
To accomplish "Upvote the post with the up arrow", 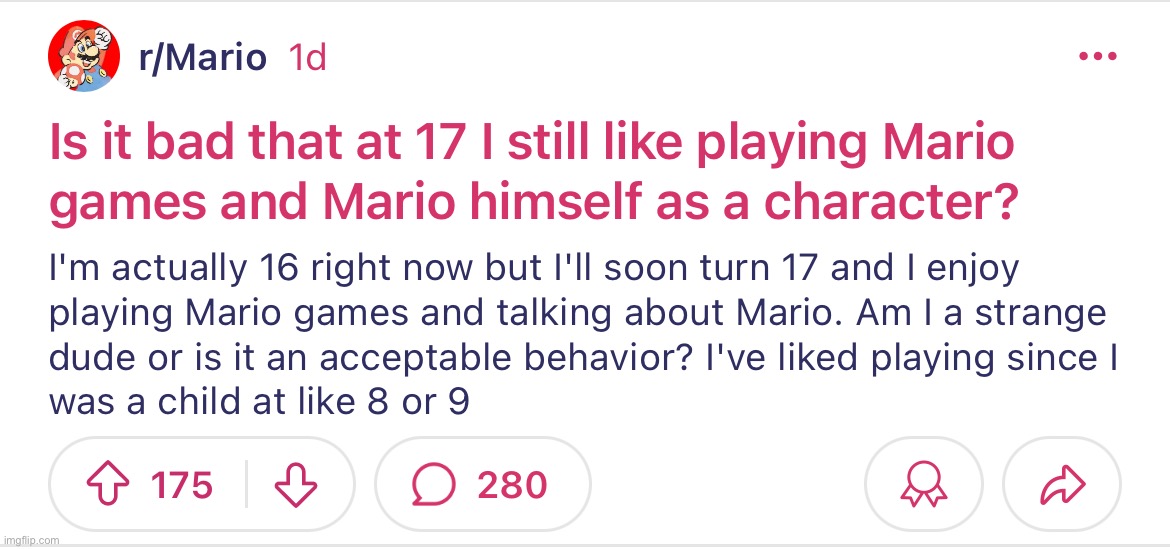I will point(108,485).
